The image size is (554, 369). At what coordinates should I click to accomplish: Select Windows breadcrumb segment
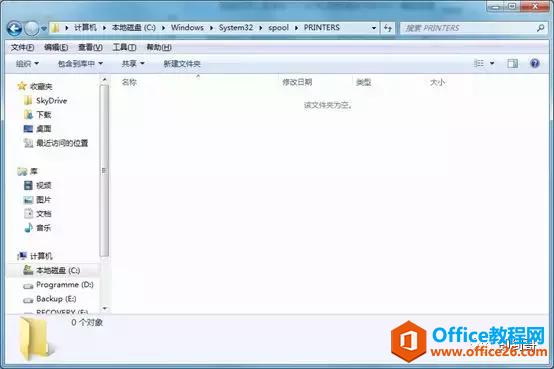187,28
